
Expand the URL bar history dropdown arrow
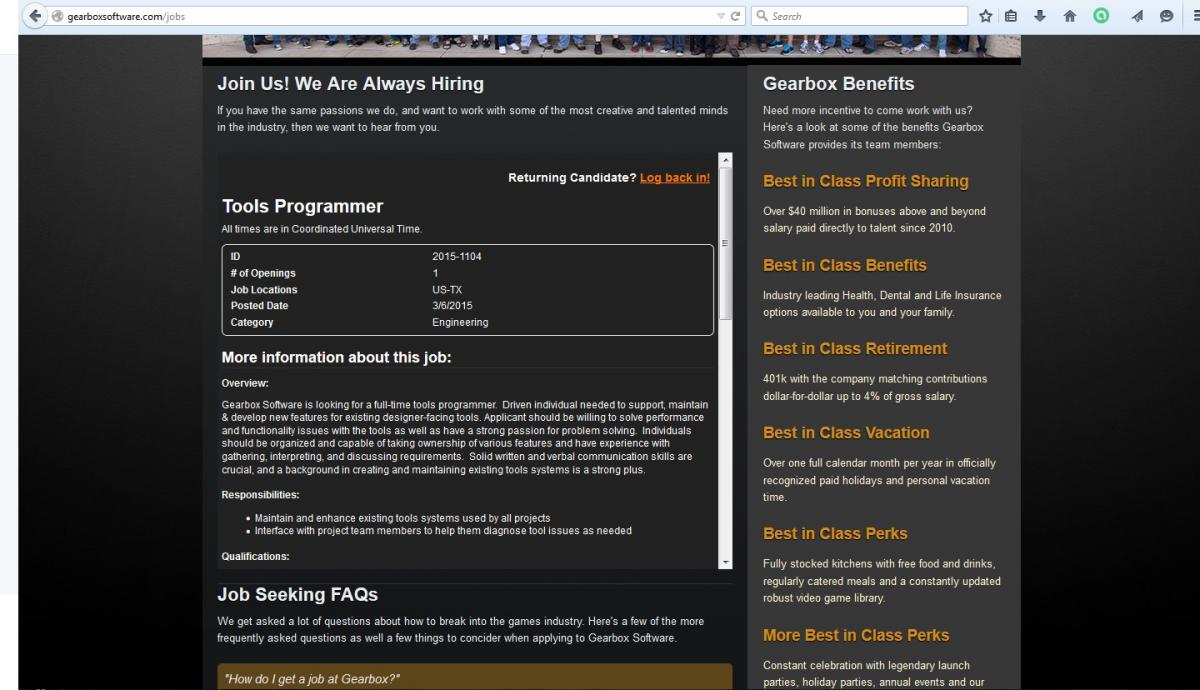[721, 16]
